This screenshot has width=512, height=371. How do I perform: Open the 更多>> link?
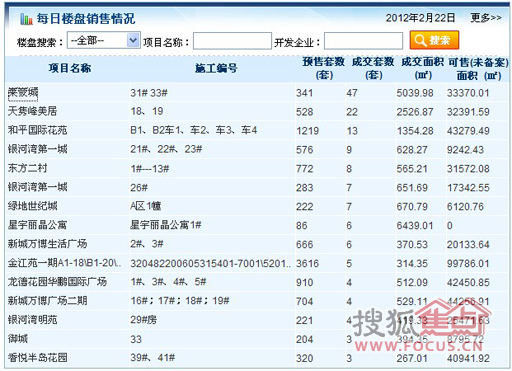tap(486, 18)
